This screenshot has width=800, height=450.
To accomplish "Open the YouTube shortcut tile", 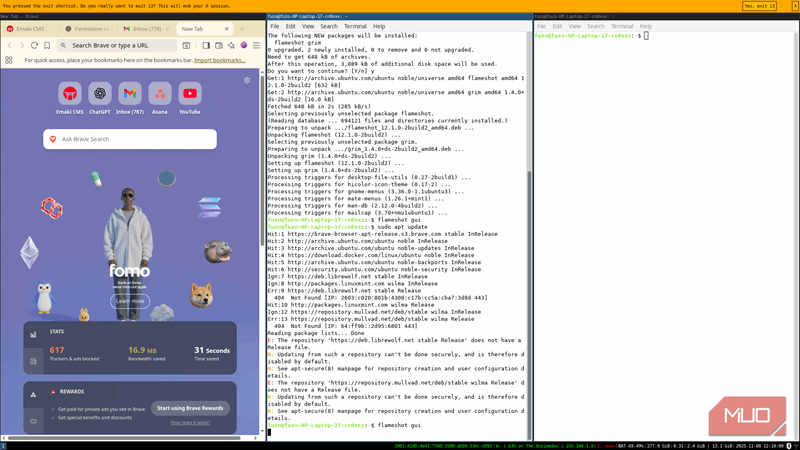I will click(x=190, y=94).
